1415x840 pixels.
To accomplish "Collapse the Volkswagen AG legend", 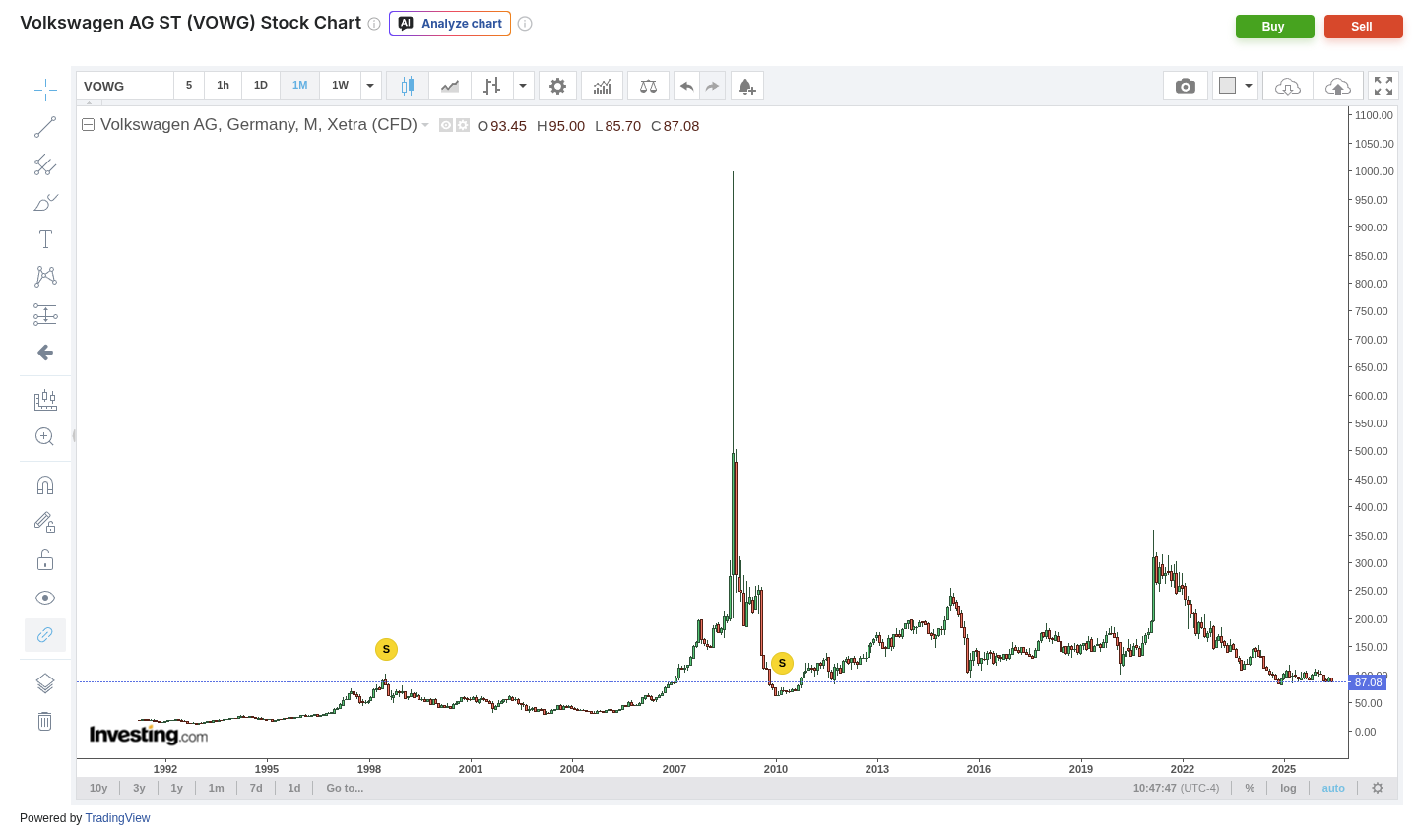I will point(88,125).
